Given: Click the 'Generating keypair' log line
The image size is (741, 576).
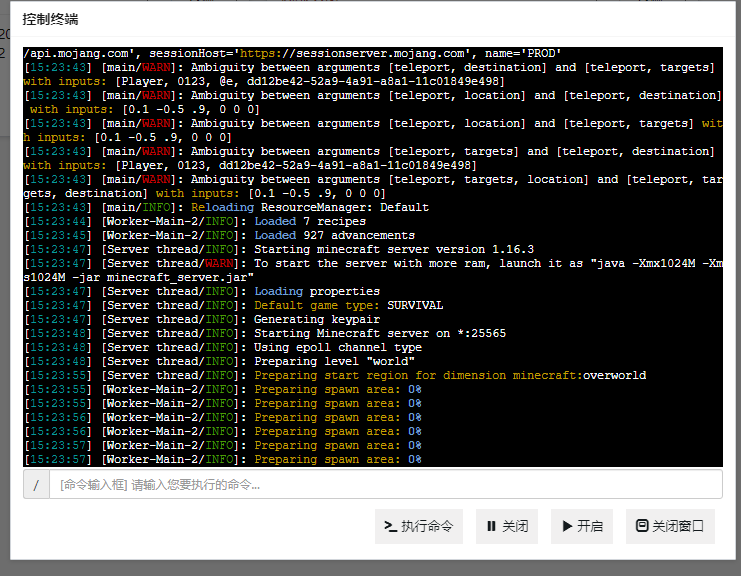Looking at the screenshot, I should pos(318,319).
